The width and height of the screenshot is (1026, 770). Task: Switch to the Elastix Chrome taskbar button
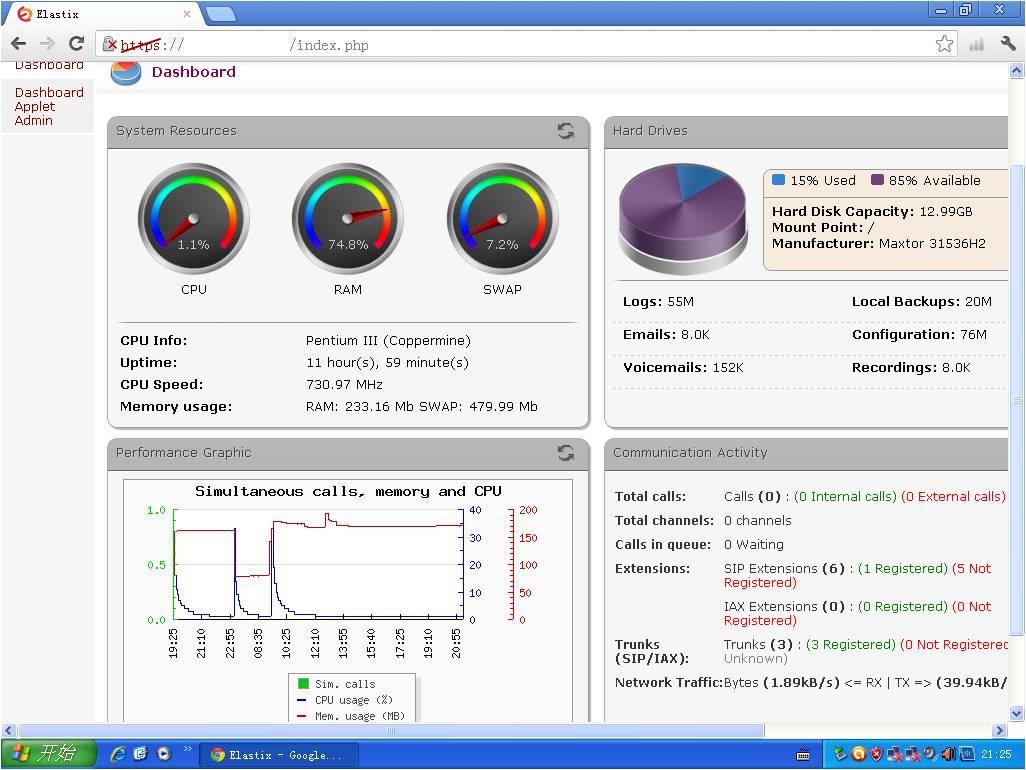coord(281,755)
